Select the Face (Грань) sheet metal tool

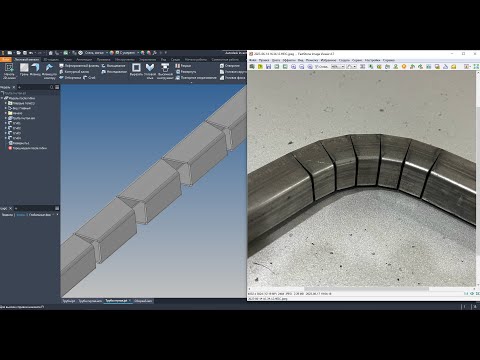pyautogui.click(x=24, y=70)
